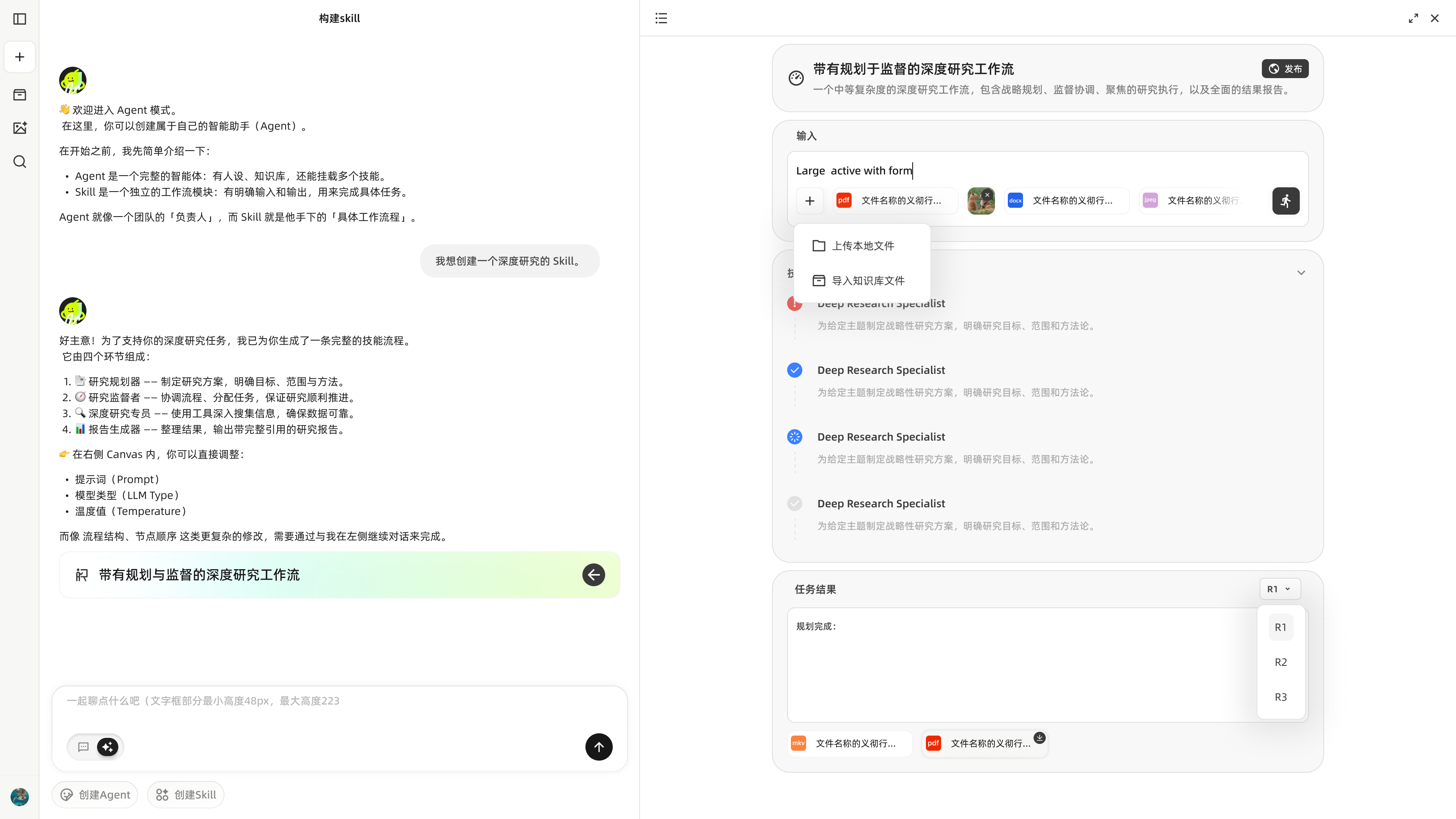Download the pdf result file
The height and width of the screenshot is (819, 1456).
[x=1039, y=737]
